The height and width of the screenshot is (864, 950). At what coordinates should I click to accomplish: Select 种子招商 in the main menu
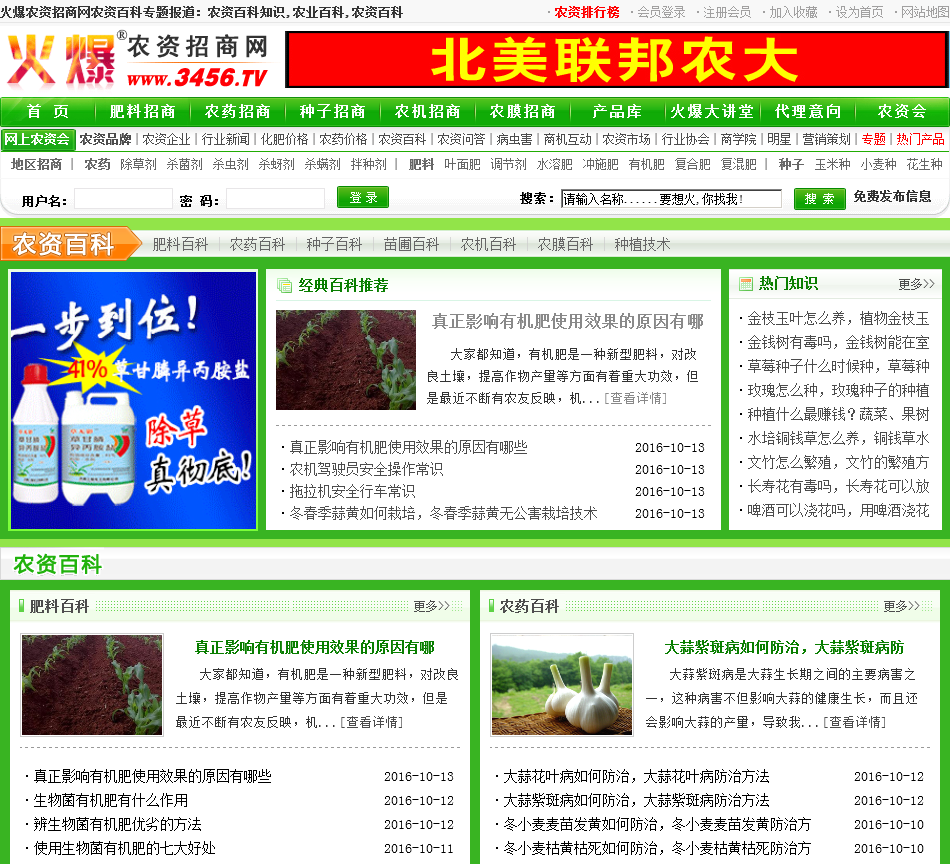click(x=333, y=111)
